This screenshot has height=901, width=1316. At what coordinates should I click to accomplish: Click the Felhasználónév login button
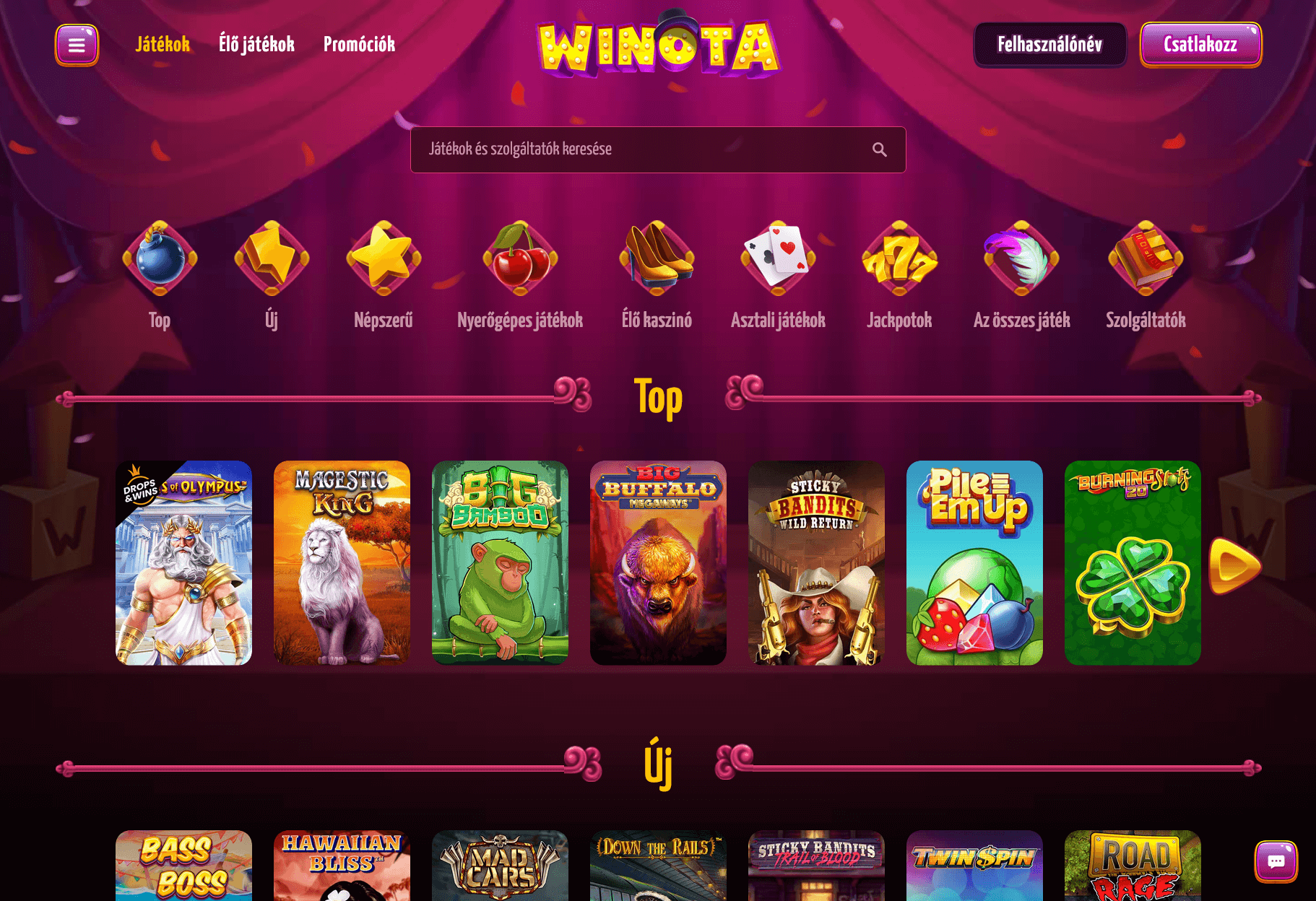coord(1049,45)
